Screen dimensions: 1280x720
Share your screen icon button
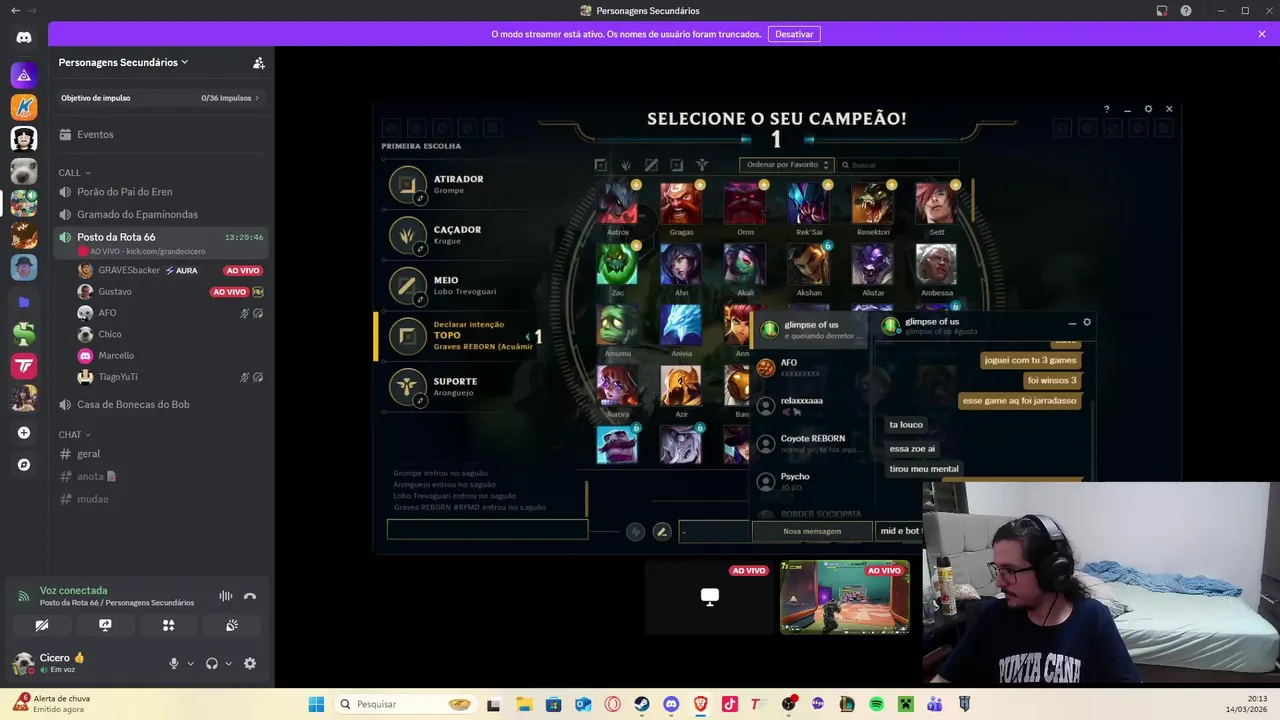105,625
